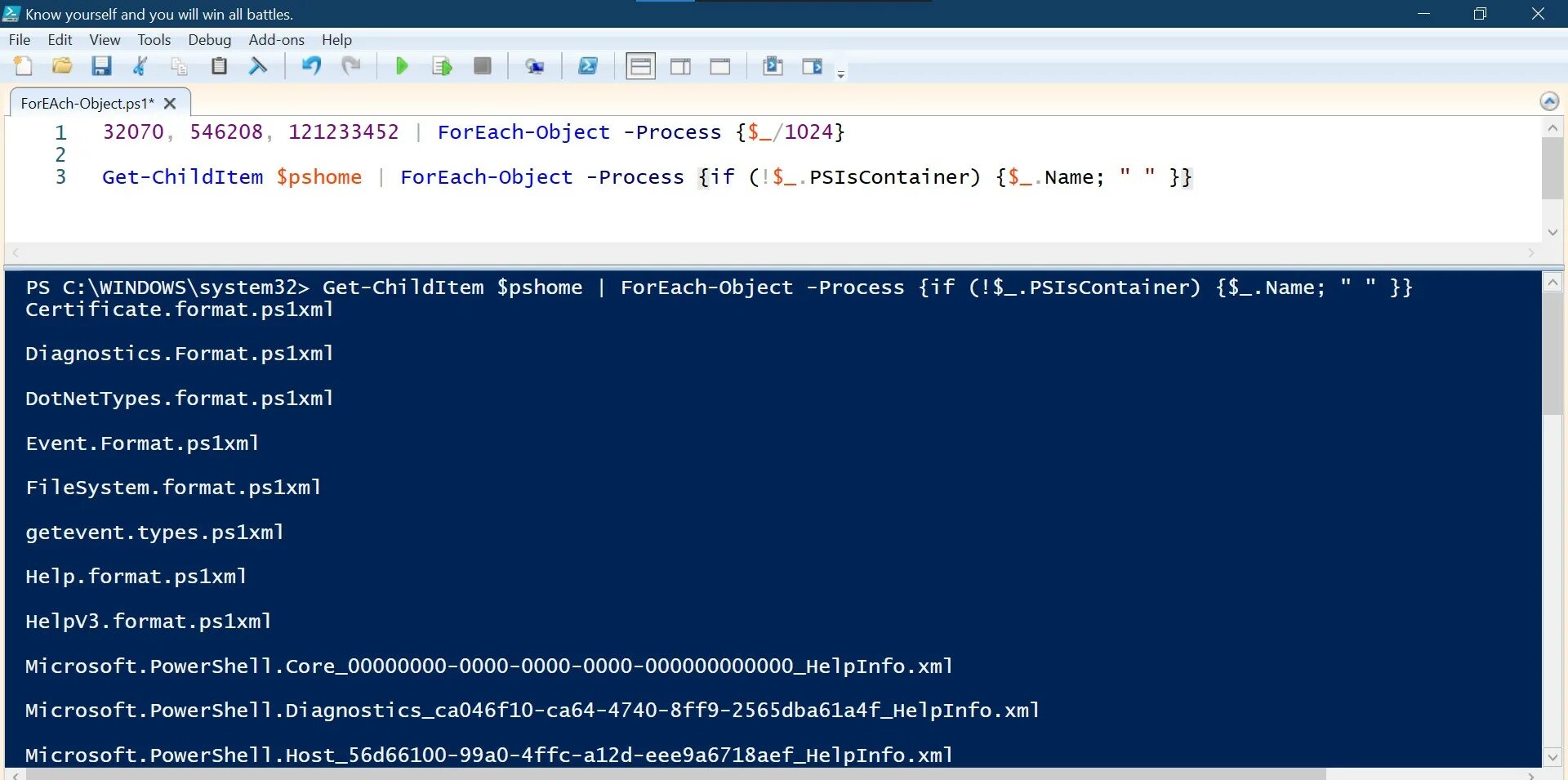Show the Command Add-on pane icon
The width and height of the screenshot is (1568, 780).
813,66
